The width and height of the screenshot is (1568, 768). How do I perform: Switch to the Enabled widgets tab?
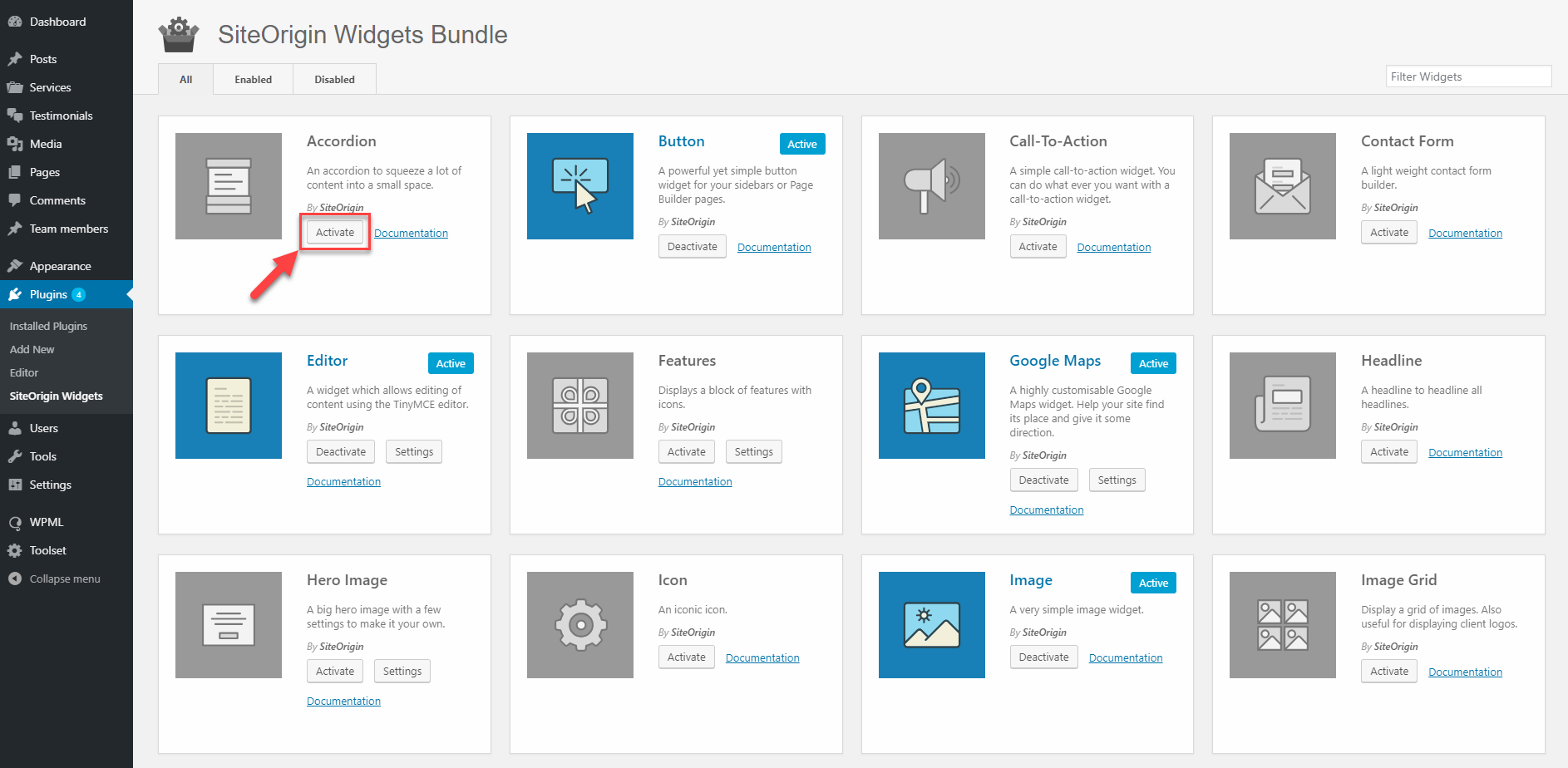pyautogui.click(x=253, y=79)
